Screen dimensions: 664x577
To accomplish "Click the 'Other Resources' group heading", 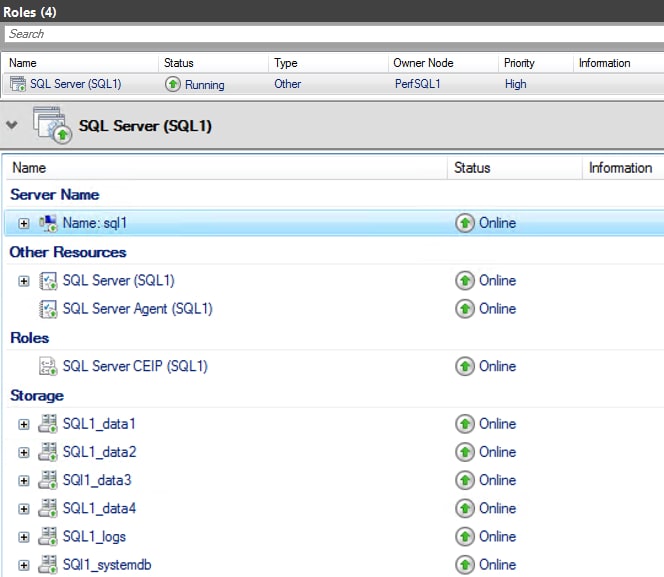I will point(68,252).
